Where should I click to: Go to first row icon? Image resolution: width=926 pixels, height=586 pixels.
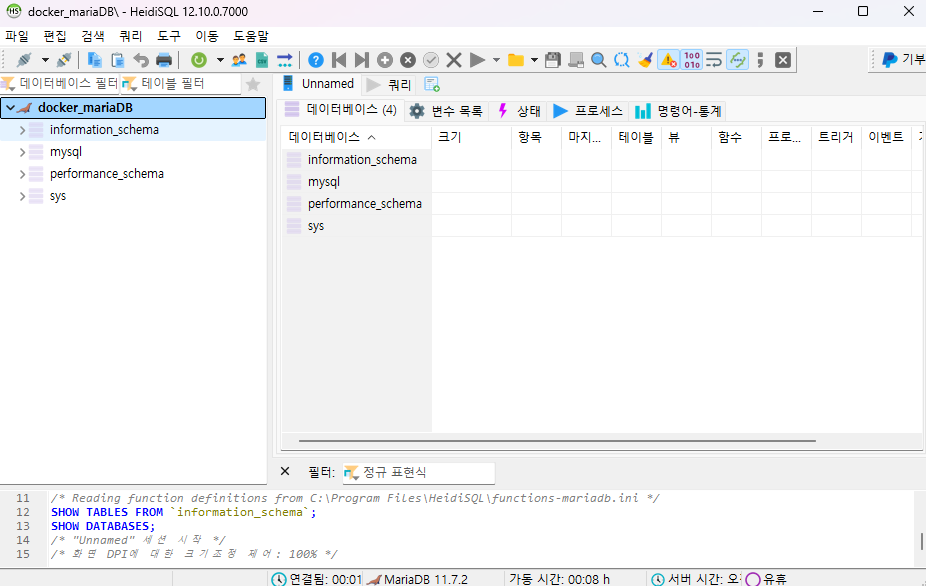(339, 60)
